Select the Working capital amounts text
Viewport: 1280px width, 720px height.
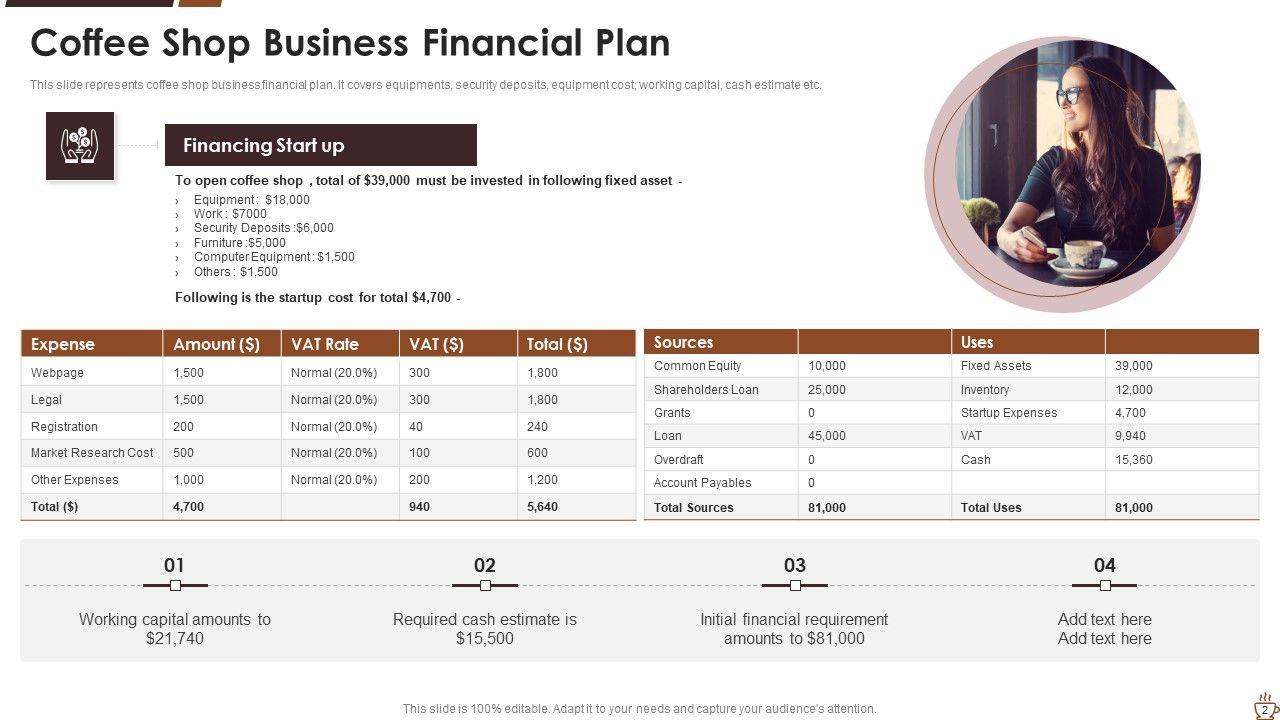tap(175, 629)
